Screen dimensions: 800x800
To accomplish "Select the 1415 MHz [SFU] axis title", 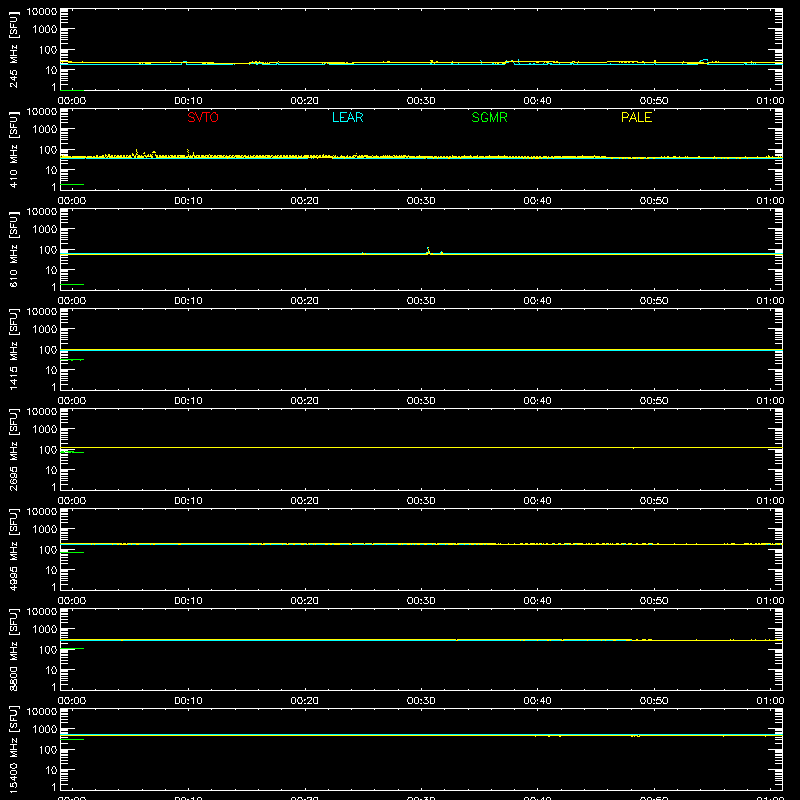I will (x=13, y=349).
